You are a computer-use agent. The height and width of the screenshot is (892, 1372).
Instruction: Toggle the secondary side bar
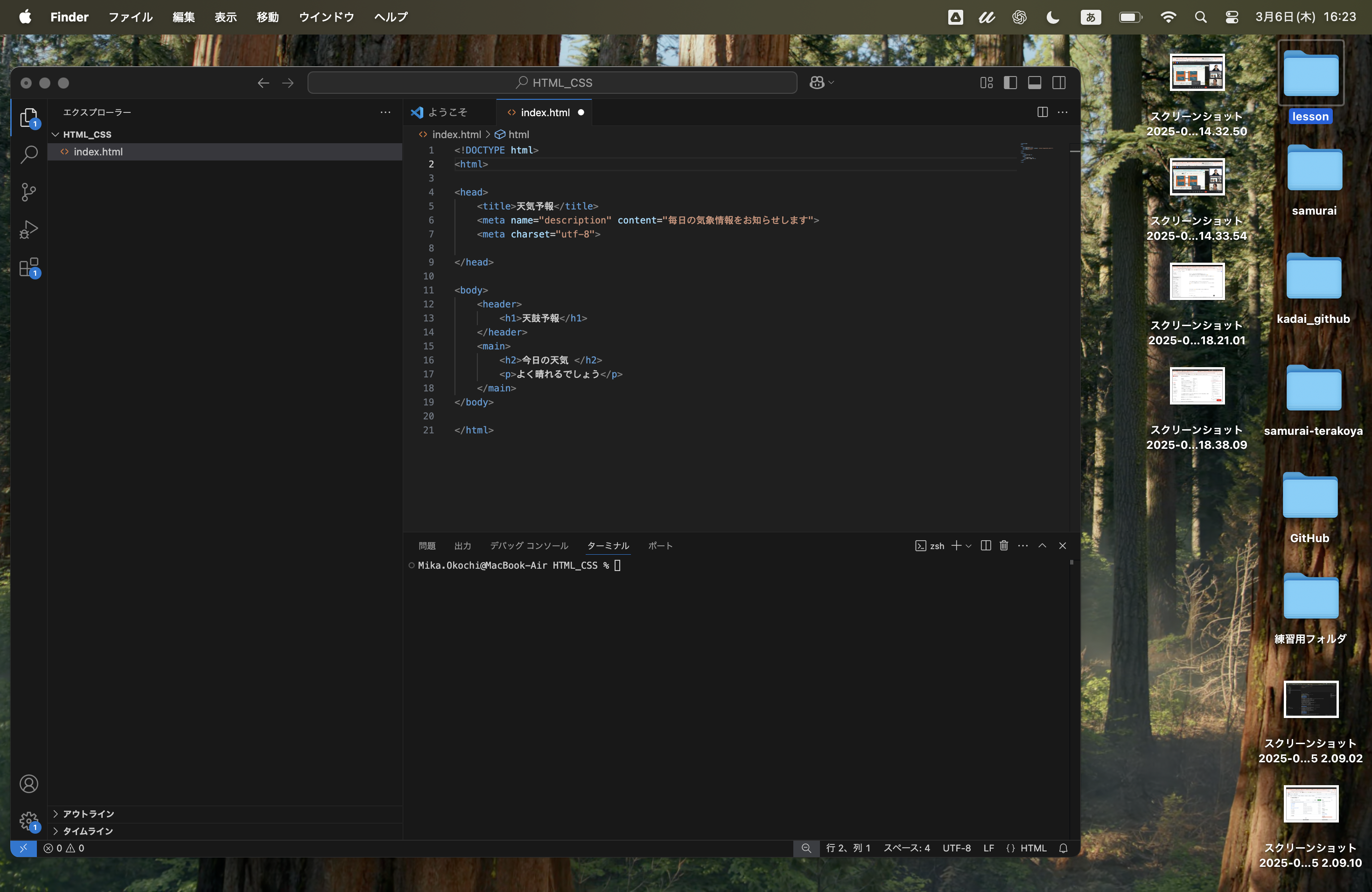coord(1059,83)
